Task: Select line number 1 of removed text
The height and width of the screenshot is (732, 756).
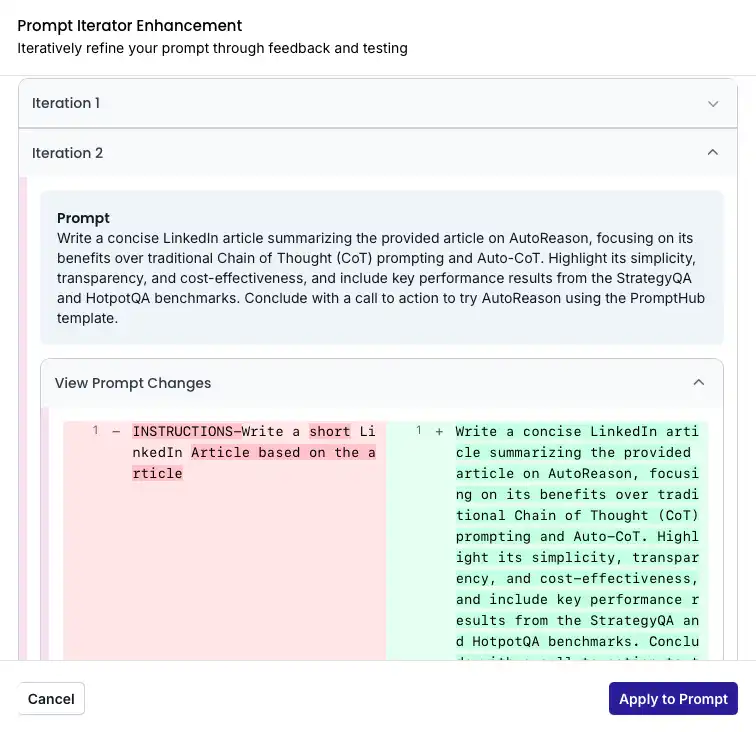Action: click(95, 430)
